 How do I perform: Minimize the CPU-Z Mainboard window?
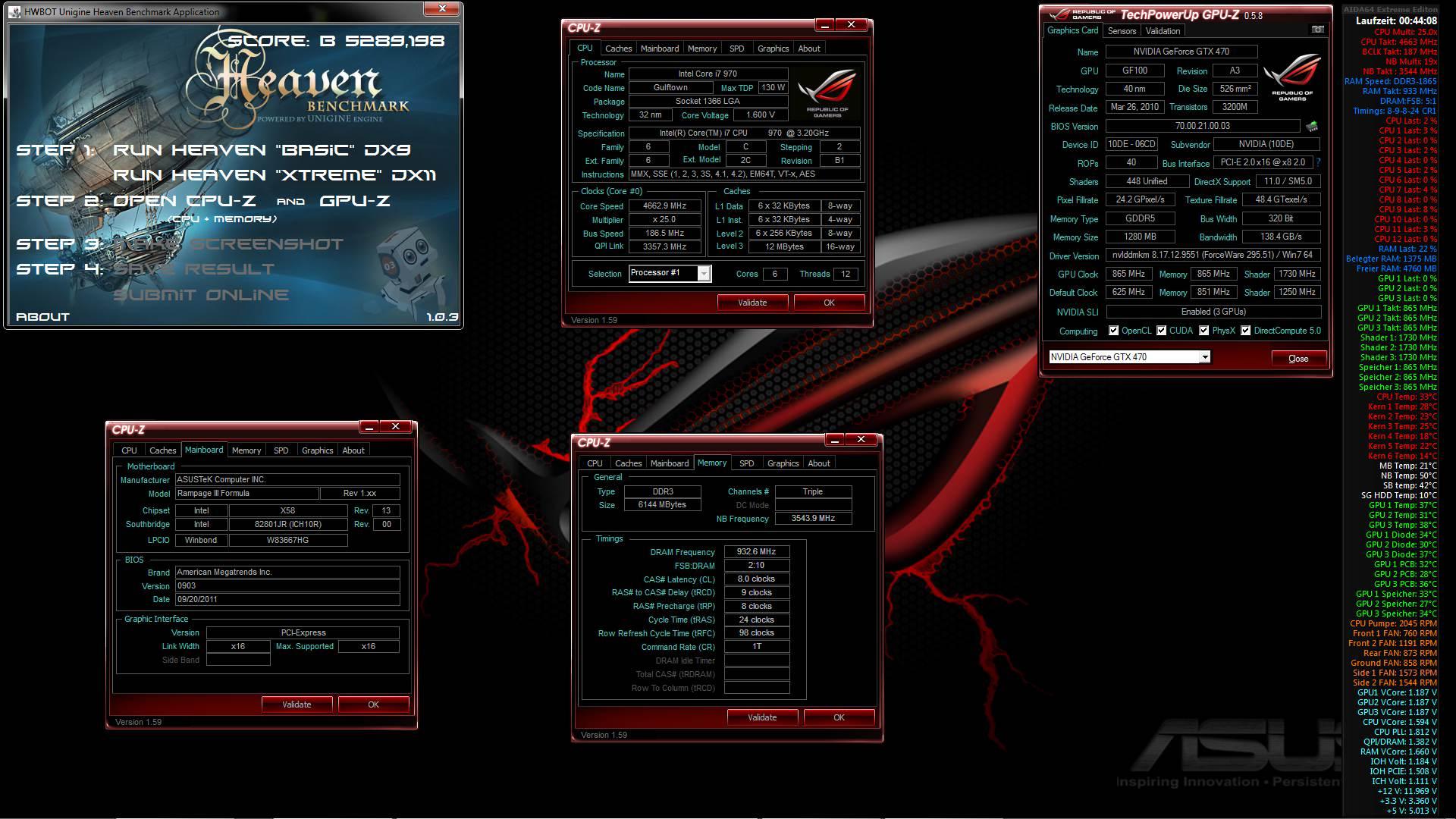click(x=369, y=427)
